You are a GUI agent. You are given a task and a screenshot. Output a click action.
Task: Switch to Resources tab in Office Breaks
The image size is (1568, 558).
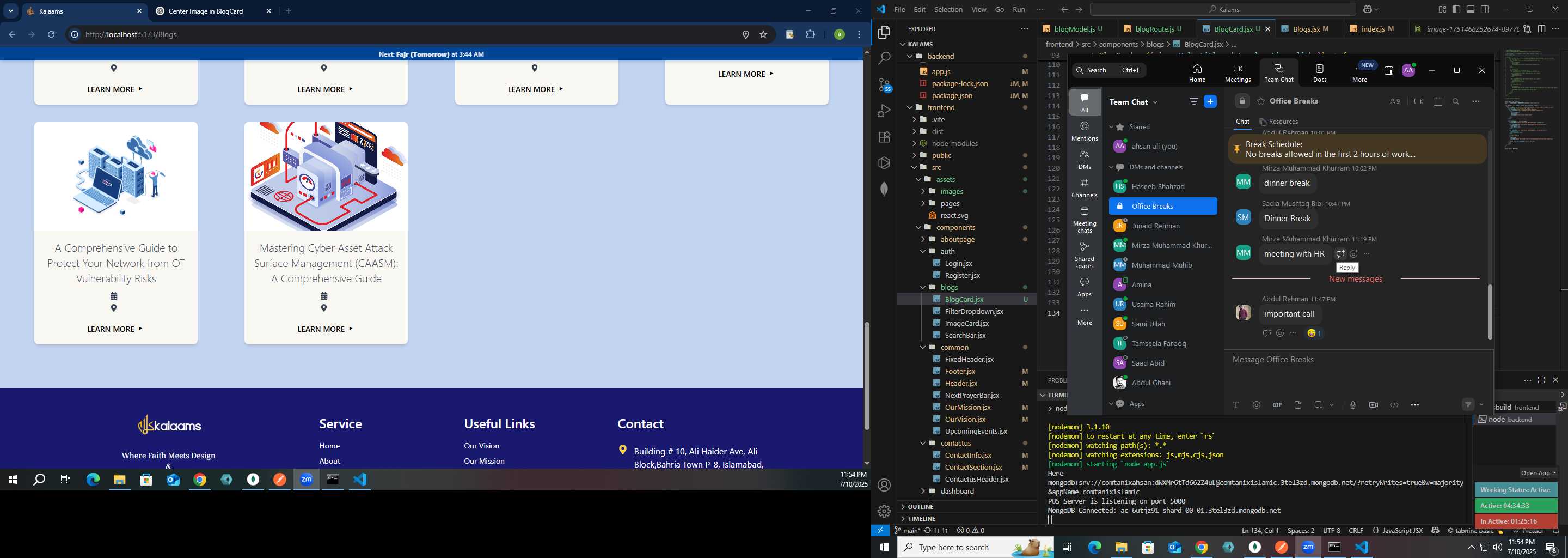coord(1279,121)
